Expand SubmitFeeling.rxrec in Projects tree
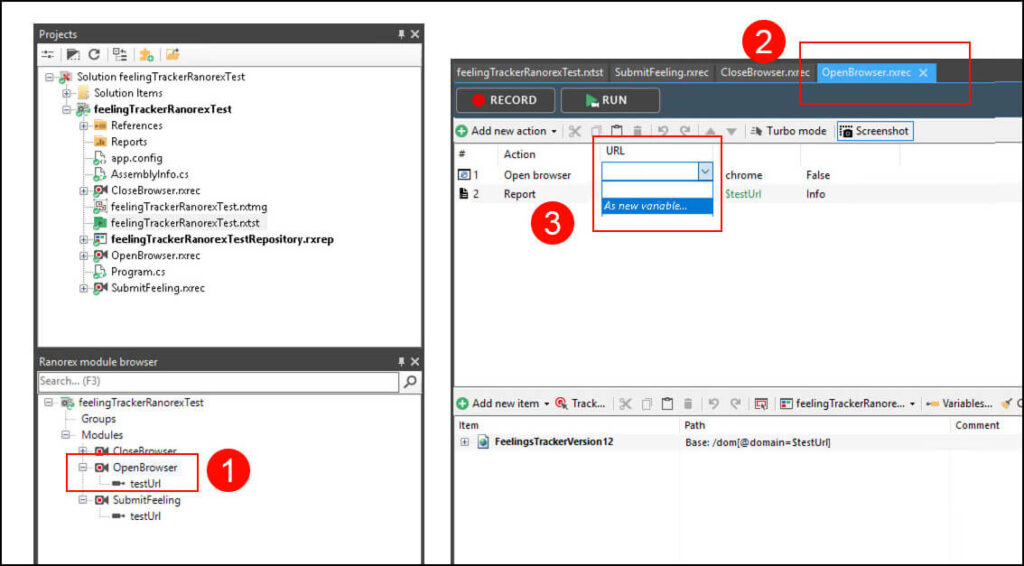The width and height of the screenshot is (1024, 566). [84, 288]
